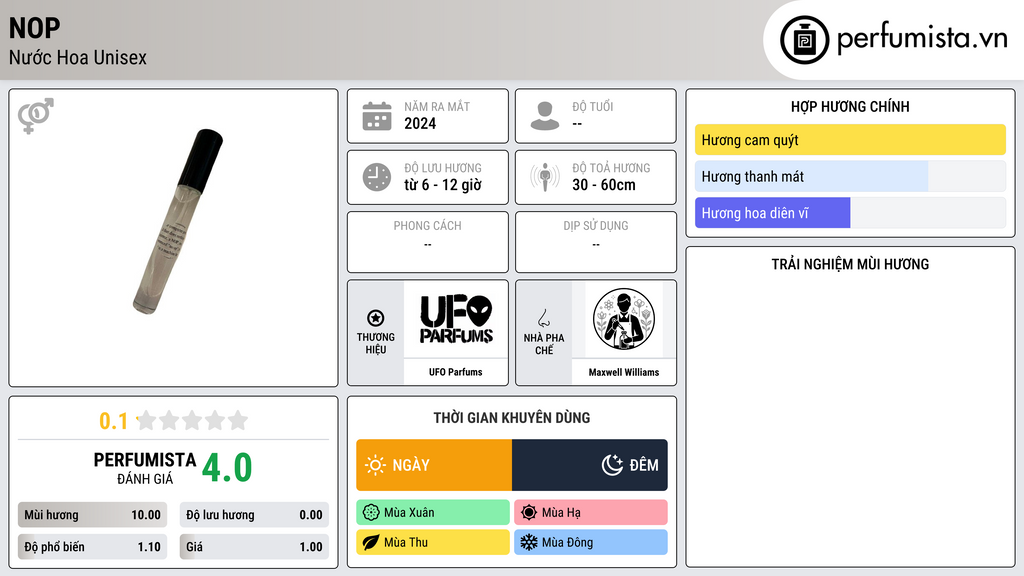Click the unisex gender symbol icon

pyautogui.click(x=36, y=116)
